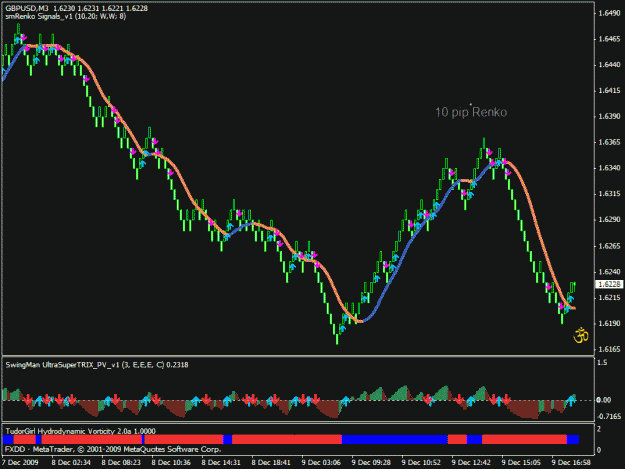Click the '9 Dec 09:28' time label
Screen dimensions: 625x469
371,463
